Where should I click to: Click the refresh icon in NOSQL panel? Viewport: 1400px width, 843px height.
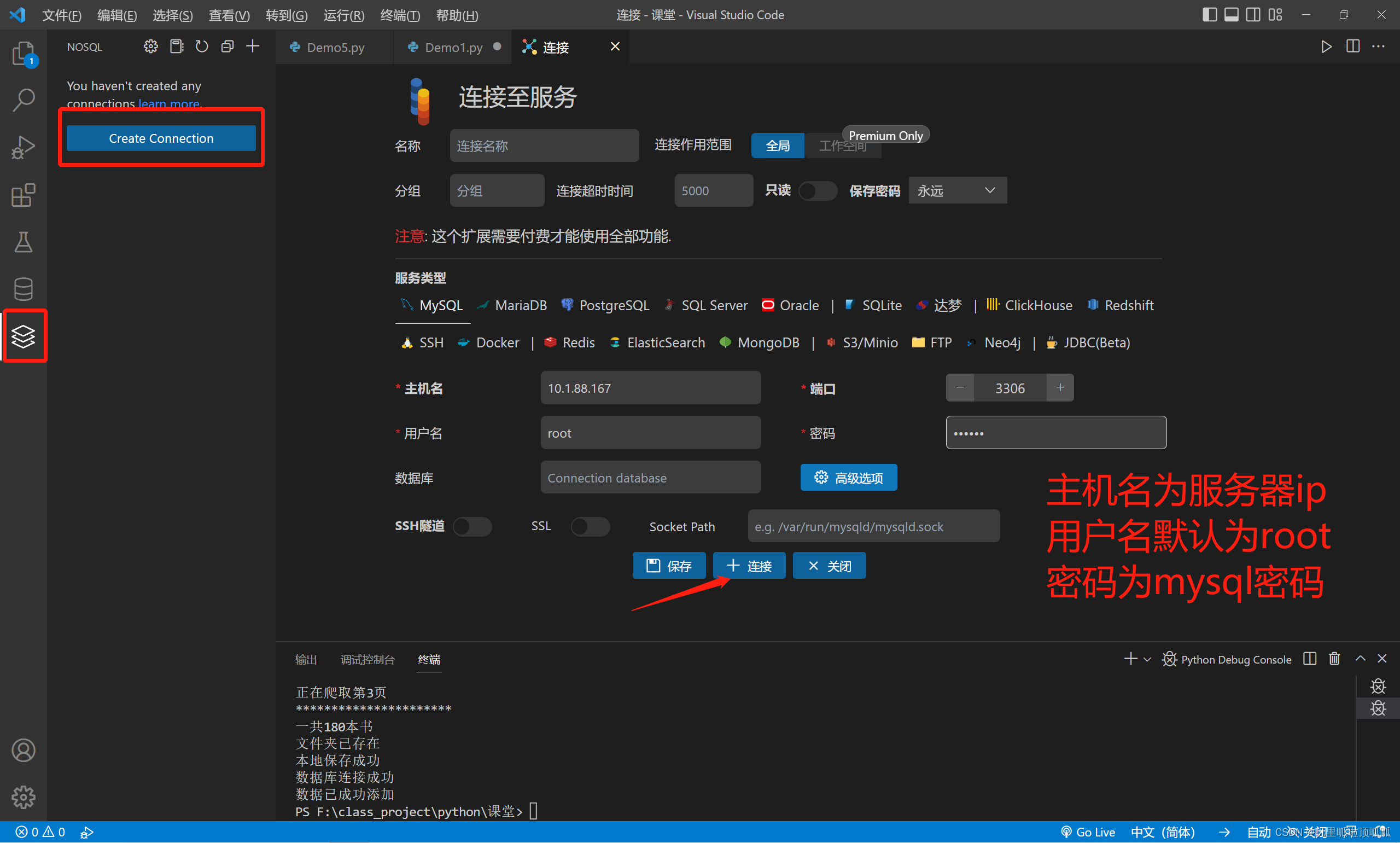coord(202,46)
